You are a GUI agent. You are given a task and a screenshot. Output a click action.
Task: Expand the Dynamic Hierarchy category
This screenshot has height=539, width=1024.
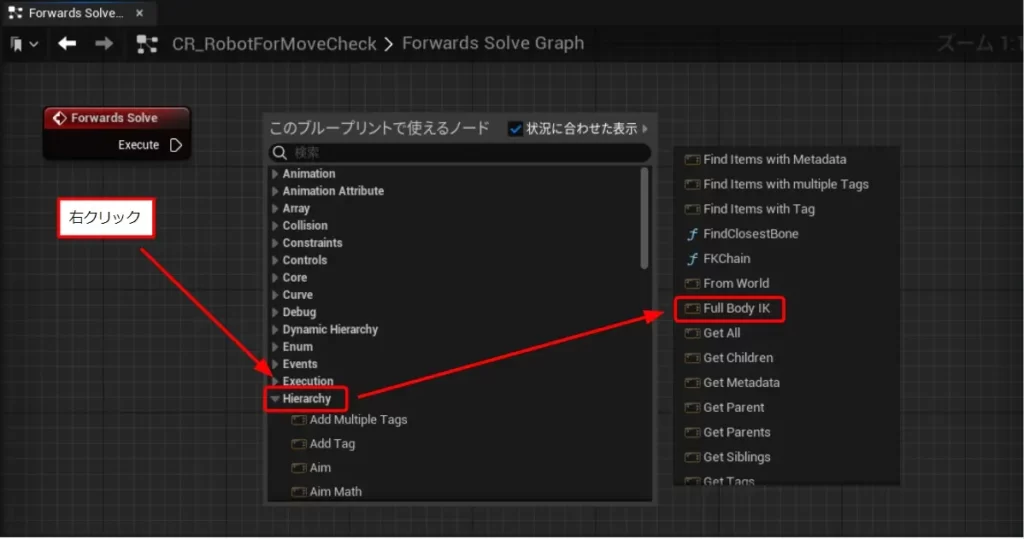point(275,330)
